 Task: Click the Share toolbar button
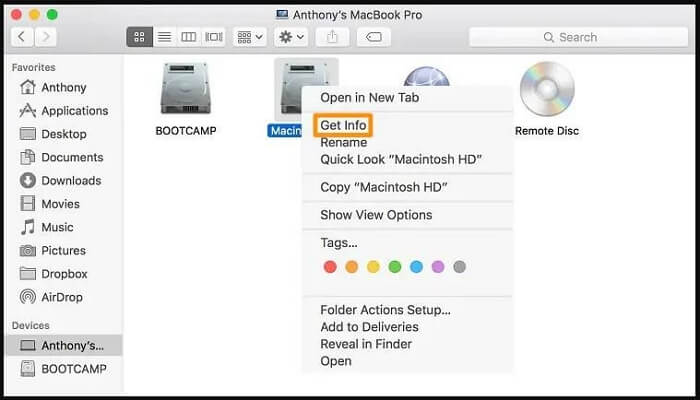point(332,37)
